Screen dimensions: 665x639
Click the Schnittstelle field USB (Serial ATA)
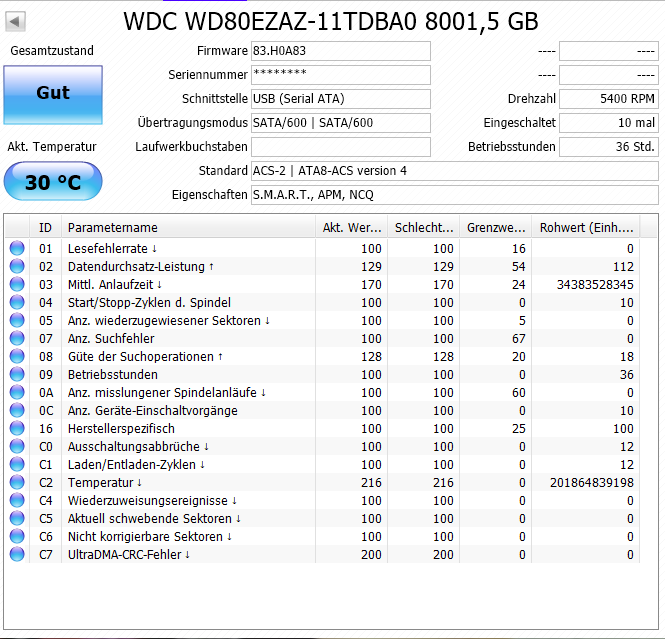click(x=341, y=99)
